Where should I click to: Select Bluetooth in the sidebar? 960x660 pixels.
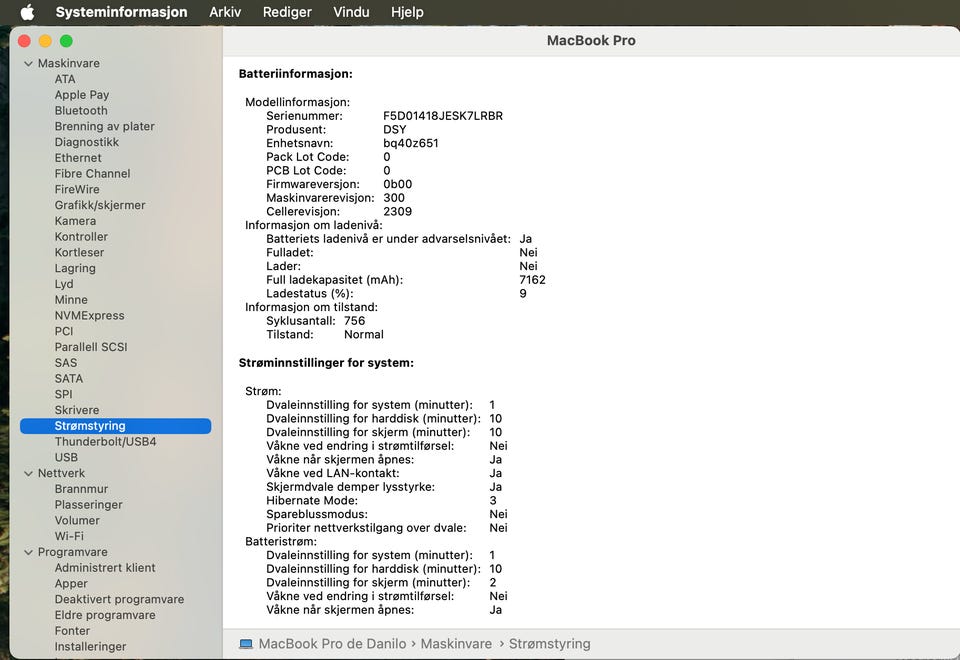click(x=81, y=110)
